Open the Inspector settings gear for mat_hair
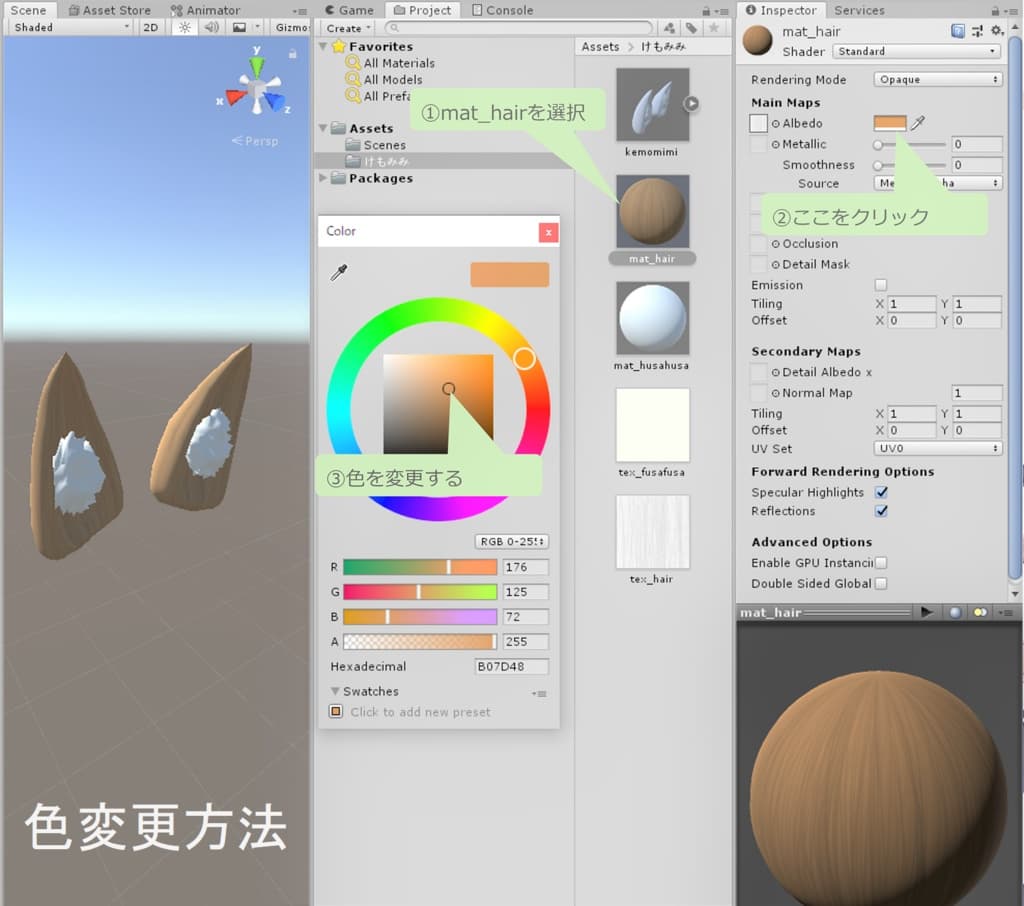The image size is (1024, 906). pos(996,31)
